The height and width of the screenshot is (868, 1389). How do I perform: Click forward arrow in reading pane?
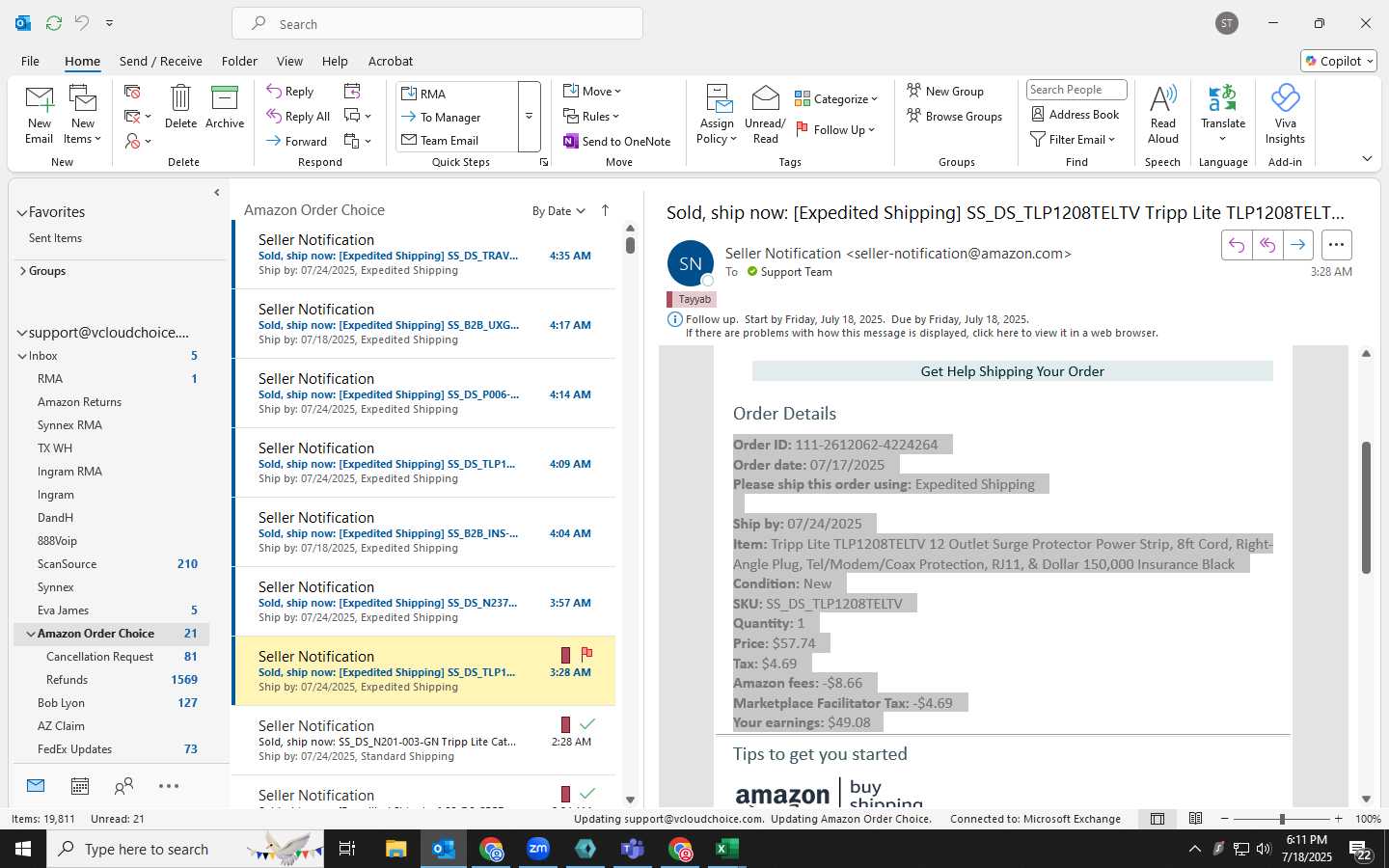(1298, 245)
